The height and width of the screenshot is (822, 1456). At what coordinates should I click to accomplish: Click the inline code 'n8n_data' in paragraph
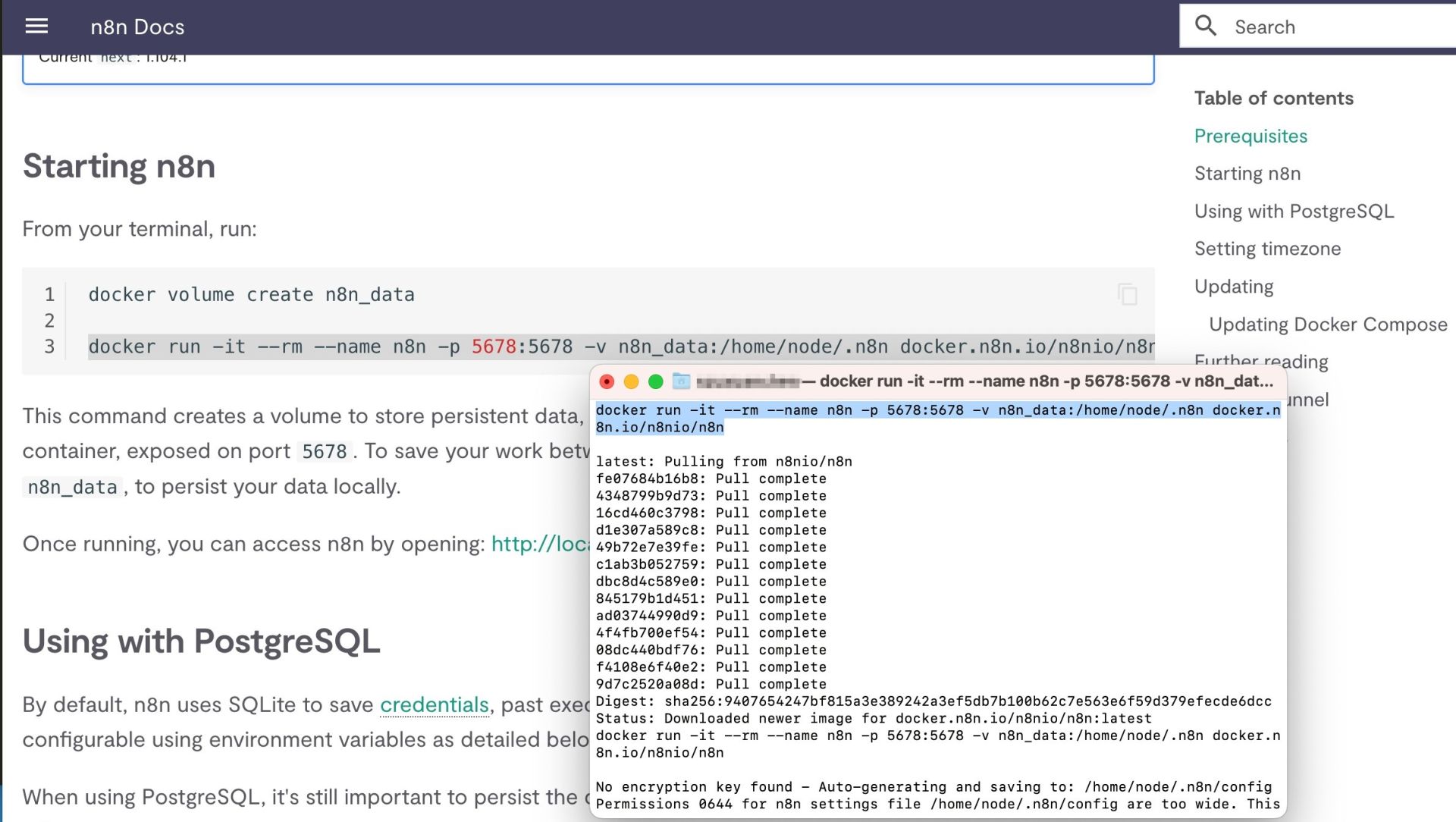(x=72, y=487)
